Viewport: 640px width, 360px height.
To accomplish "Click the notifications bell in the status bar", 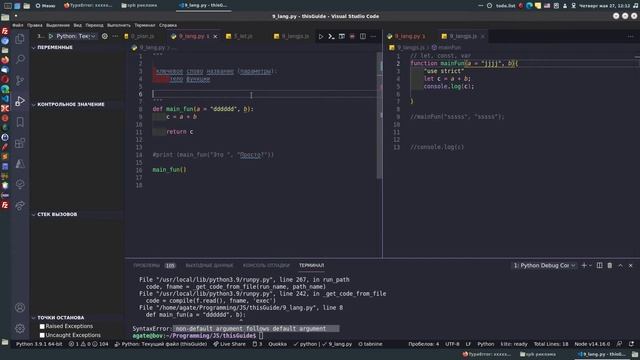I will (631, 344).
